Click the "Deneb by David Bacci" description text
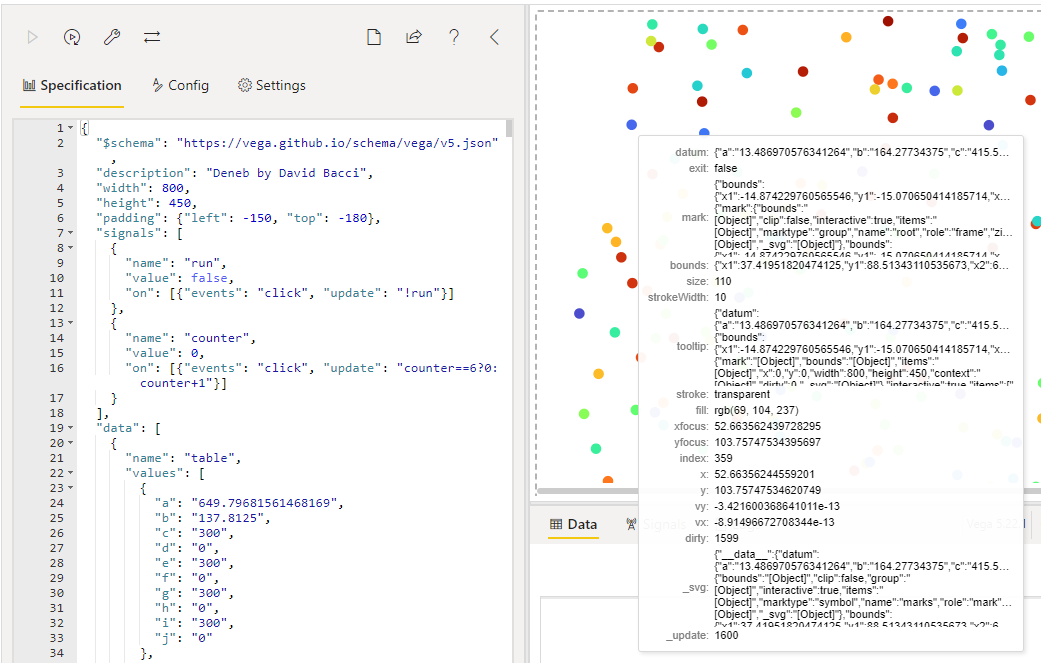The width and height of the screenshot is (1041, 663). coord(286,173)
